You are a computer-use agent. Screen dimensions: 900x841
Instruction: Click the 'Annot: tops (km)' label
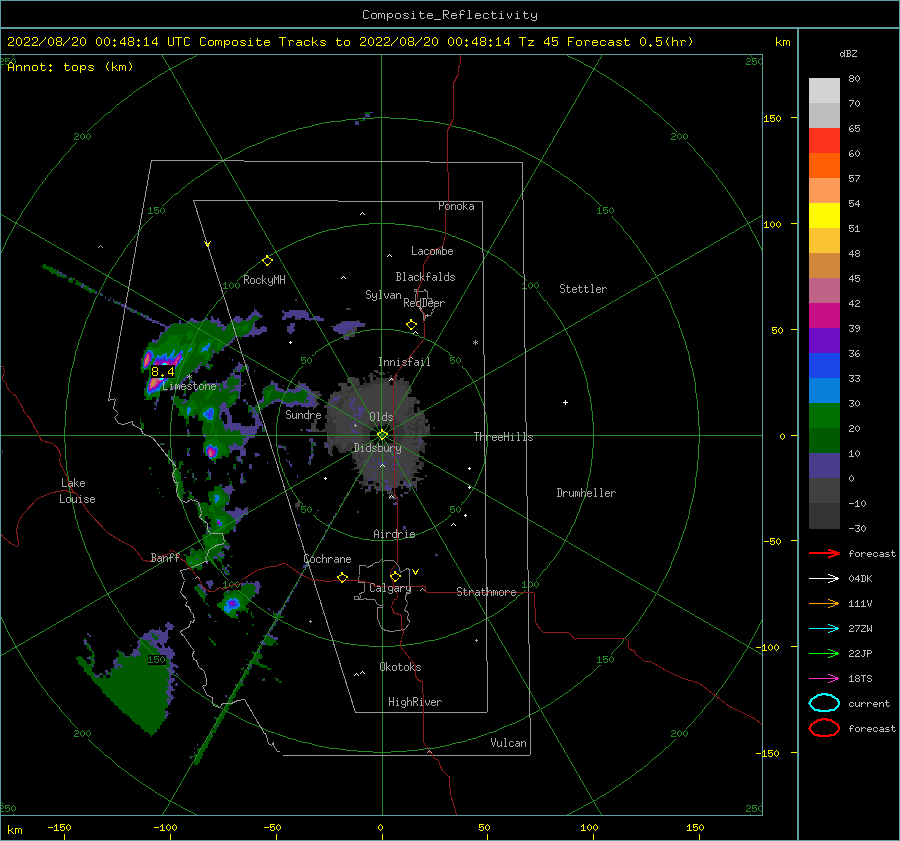[x=70, y=67]
